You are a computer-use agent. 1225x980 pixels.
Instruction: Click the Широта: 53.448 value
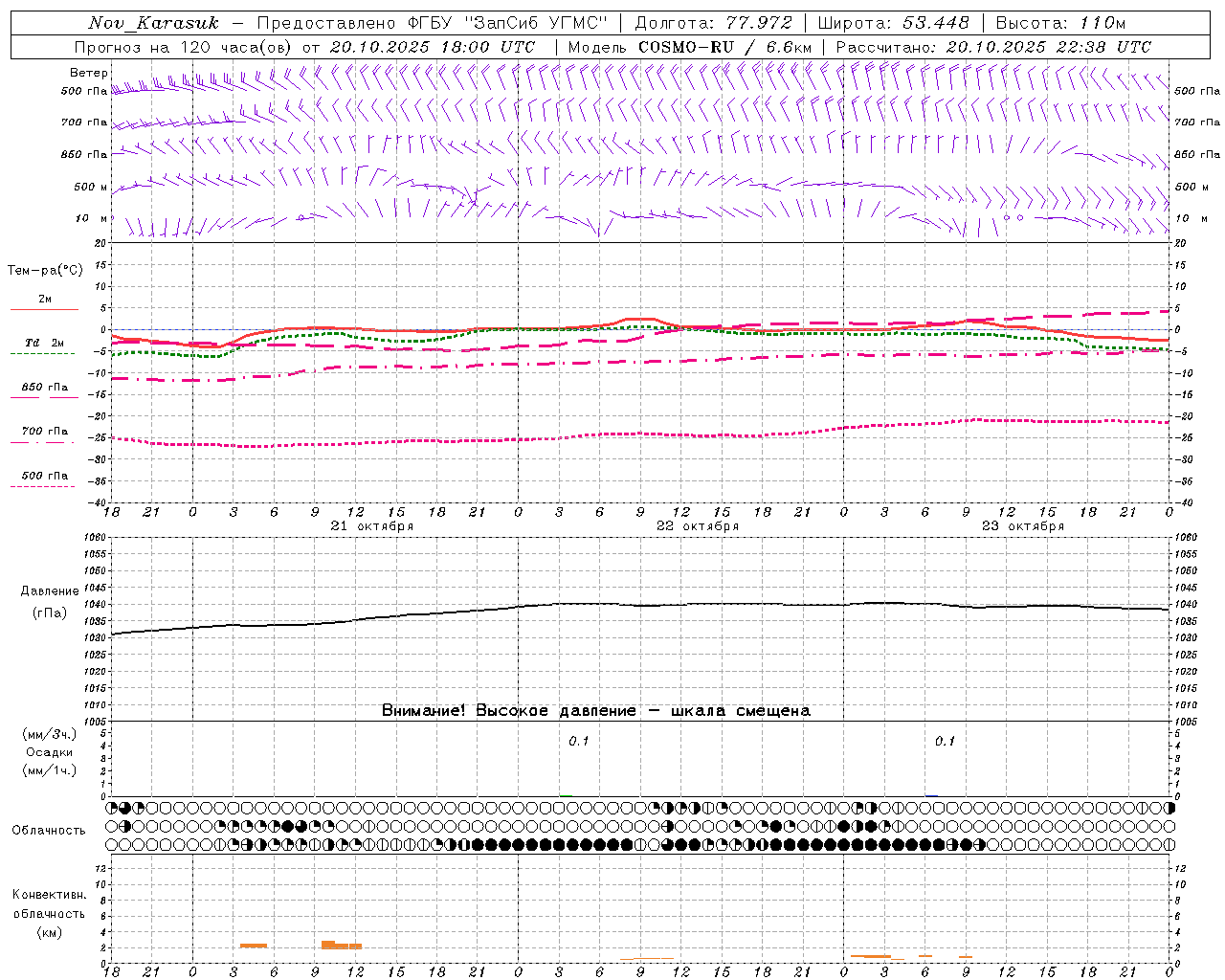click(x=894, y=23)
